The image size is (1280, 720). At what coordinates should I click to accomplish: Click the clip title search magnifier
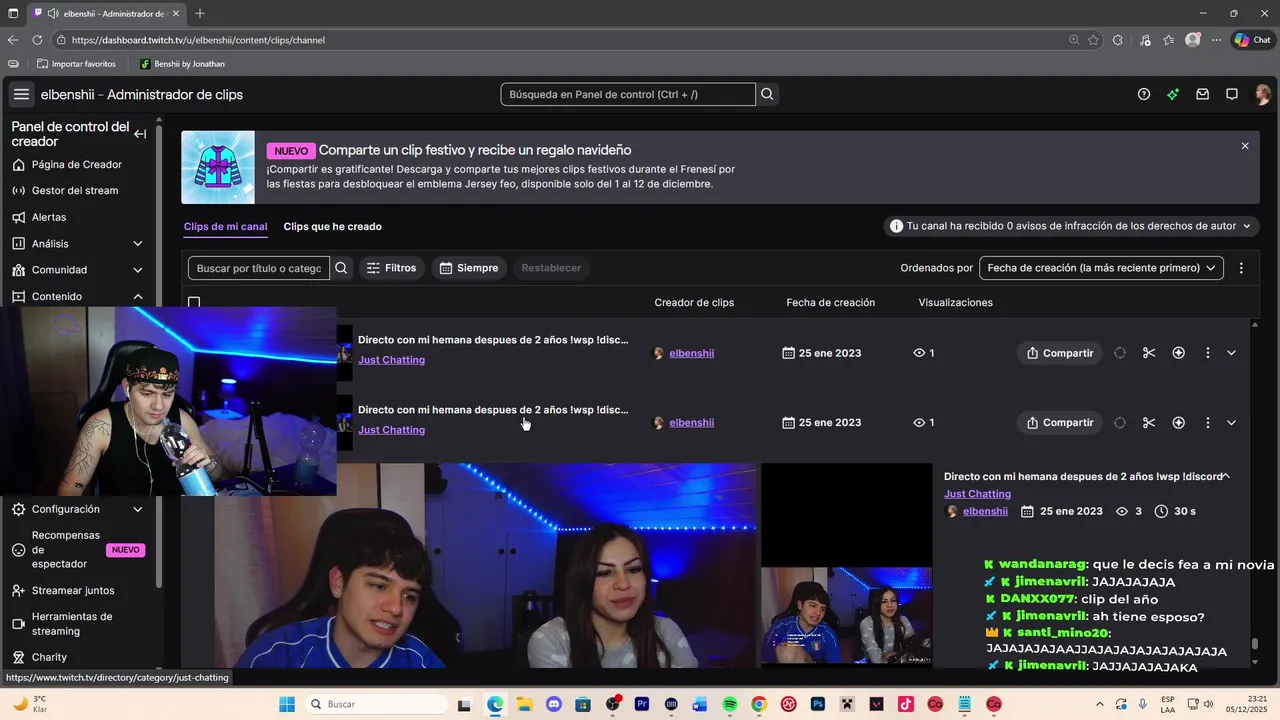[x=341, y=268]
